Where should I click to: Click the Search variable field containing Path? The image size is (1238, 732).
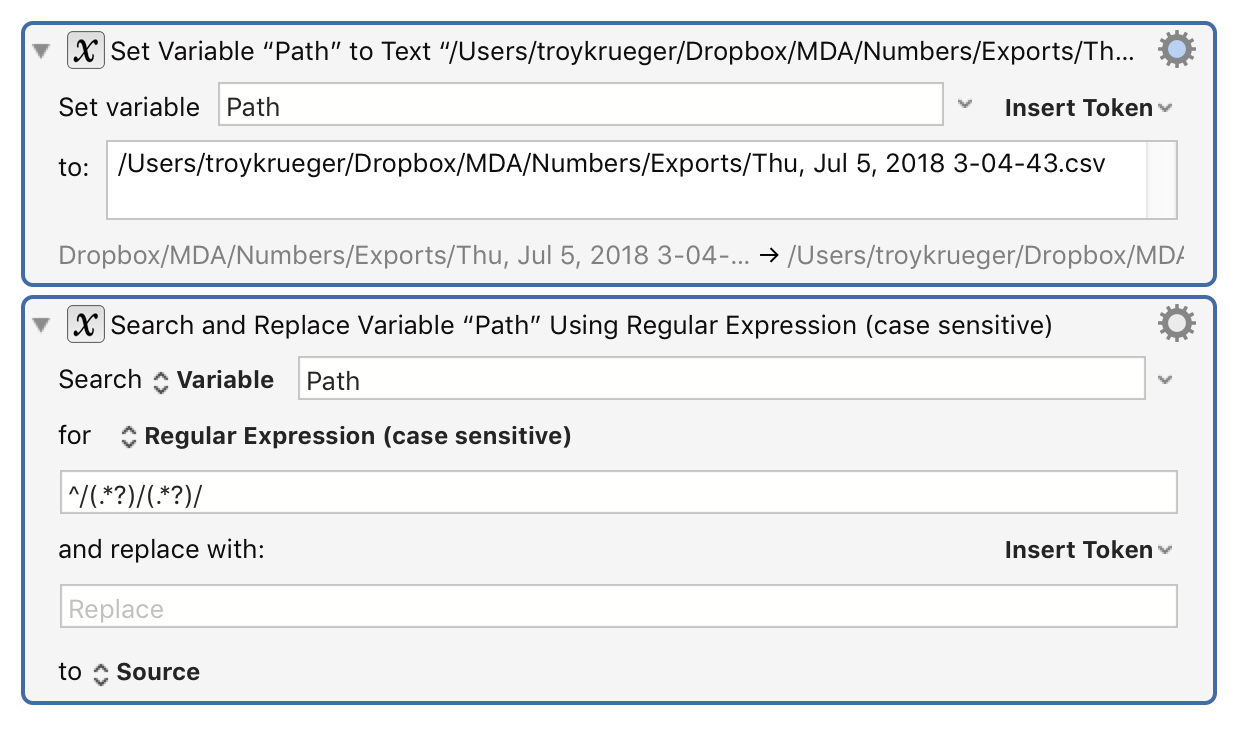(722, 380)
